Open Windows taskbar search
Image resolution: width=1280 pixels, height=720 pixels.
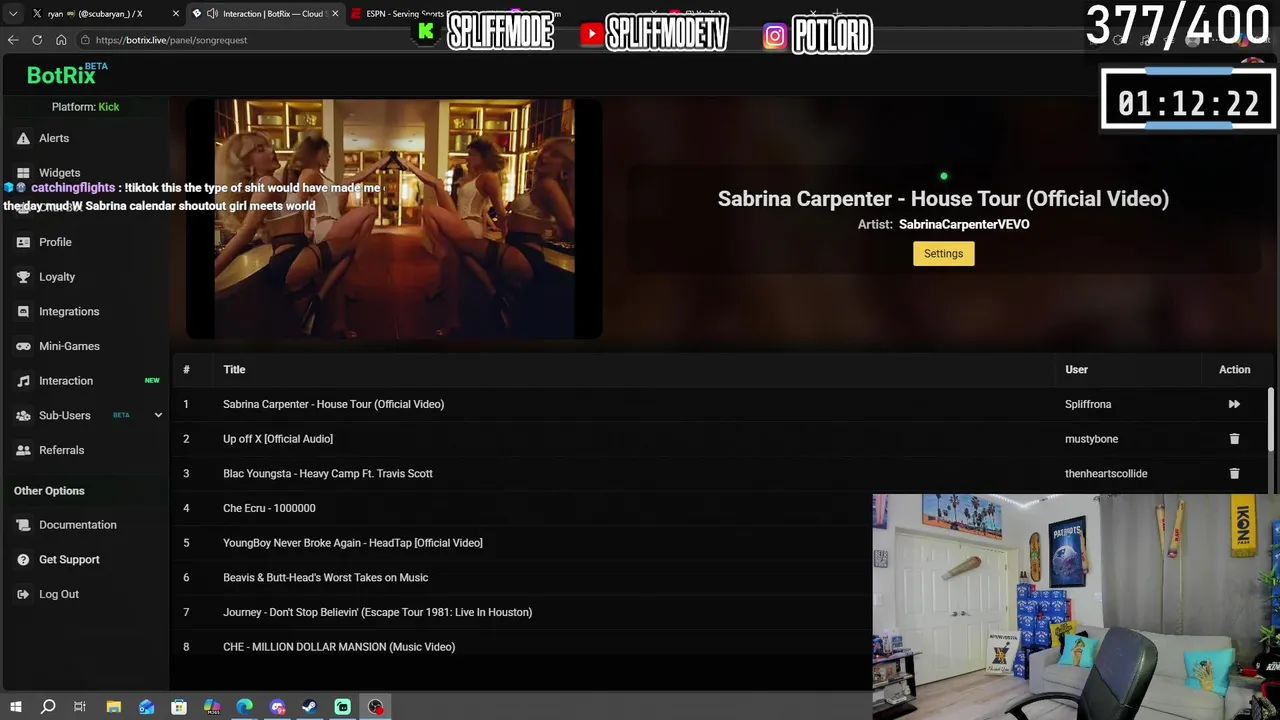(48, 707)
